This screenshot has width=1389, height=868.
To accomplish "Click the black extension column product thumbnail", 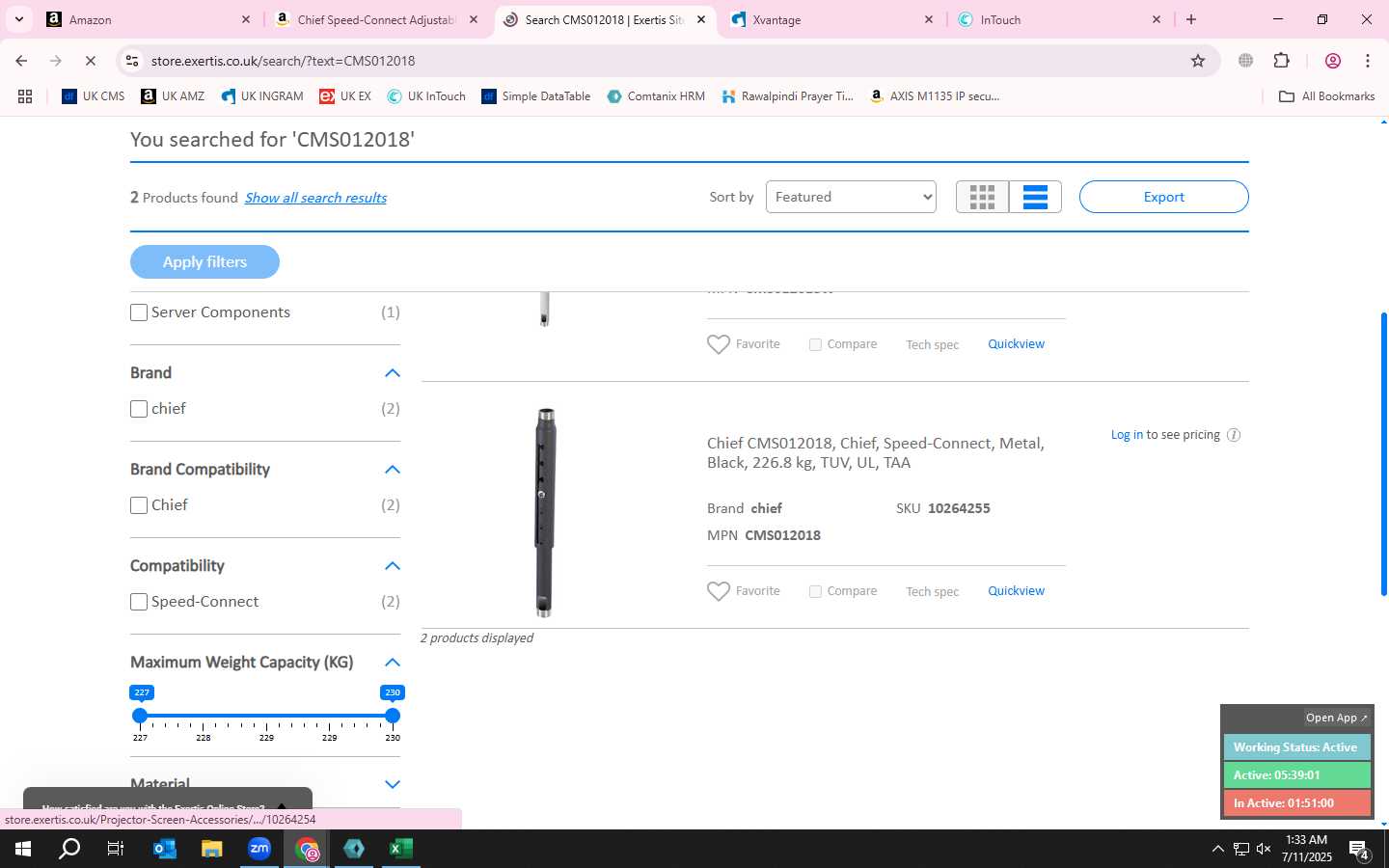I will coord(545,512).
